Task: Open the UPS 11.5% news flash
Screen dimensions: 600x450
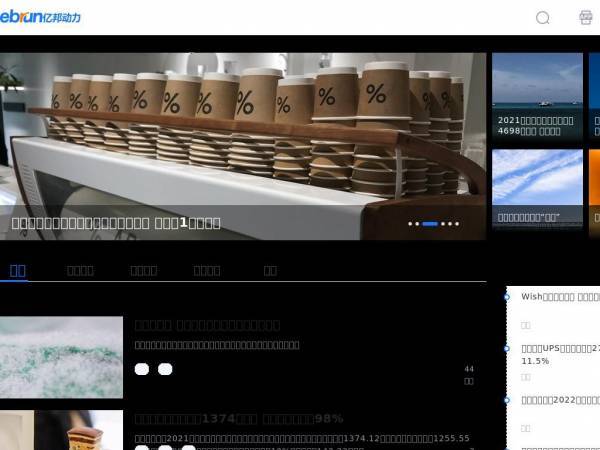Action: [x=560, y=354]
